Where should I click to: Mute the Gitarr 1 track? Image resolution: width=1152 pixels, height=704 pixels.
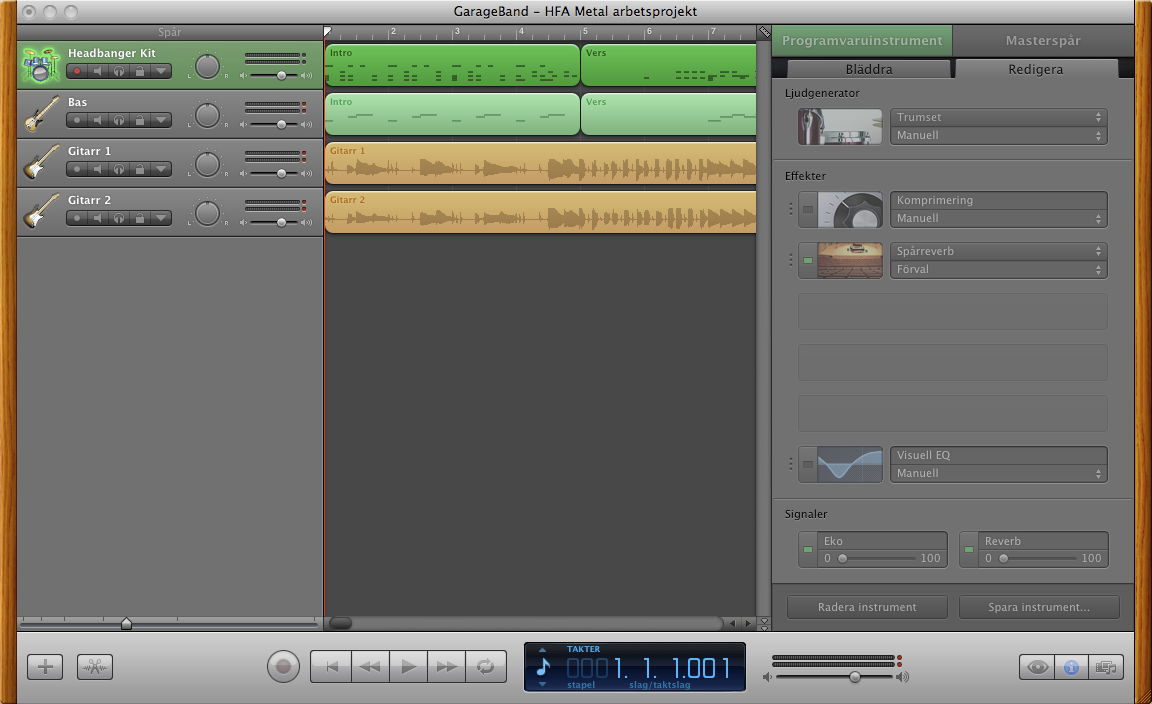98,169
